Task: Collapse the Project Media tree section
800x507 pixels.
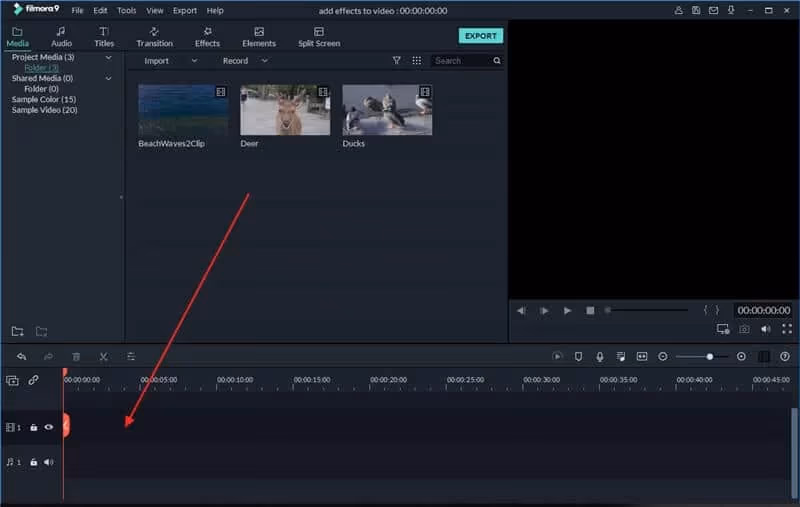Action: tap(108, 57)
